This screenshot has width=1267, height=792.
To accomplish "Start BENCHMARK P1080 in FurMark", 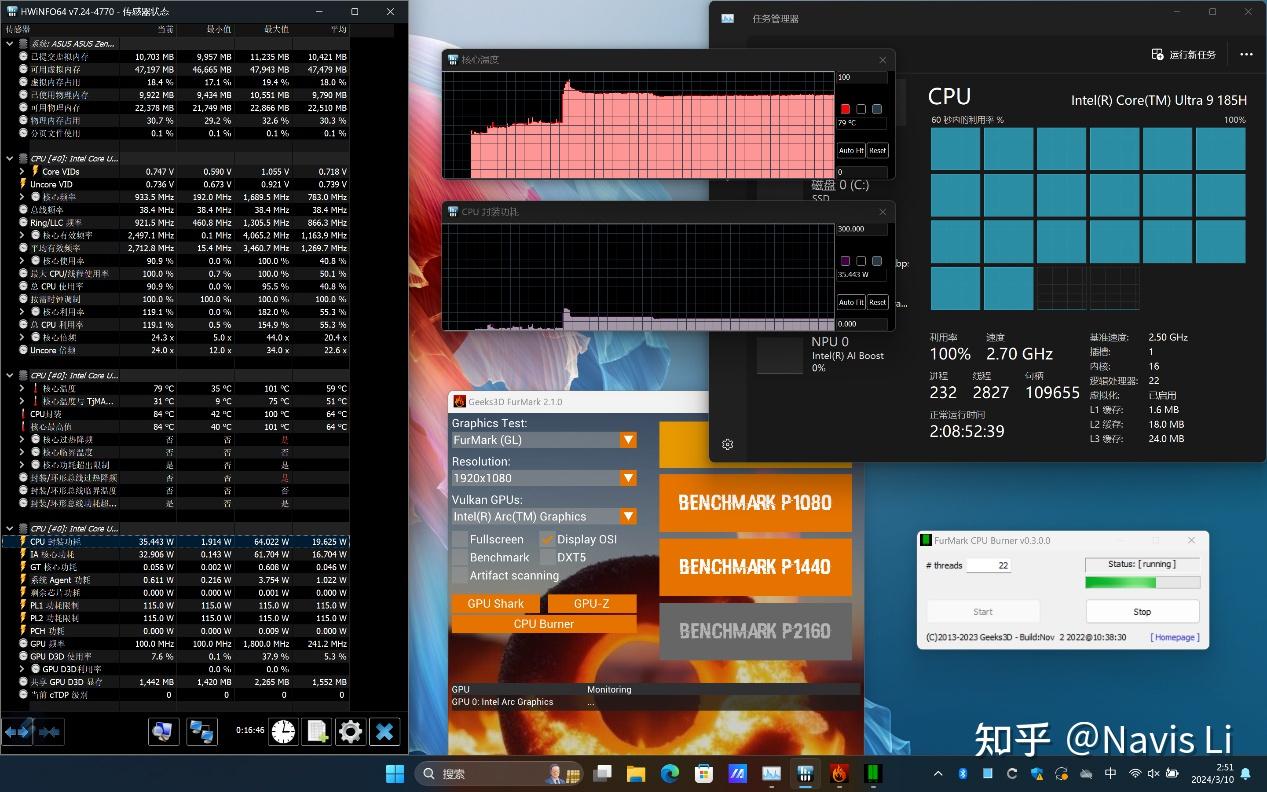I will (x=755, y=502).
